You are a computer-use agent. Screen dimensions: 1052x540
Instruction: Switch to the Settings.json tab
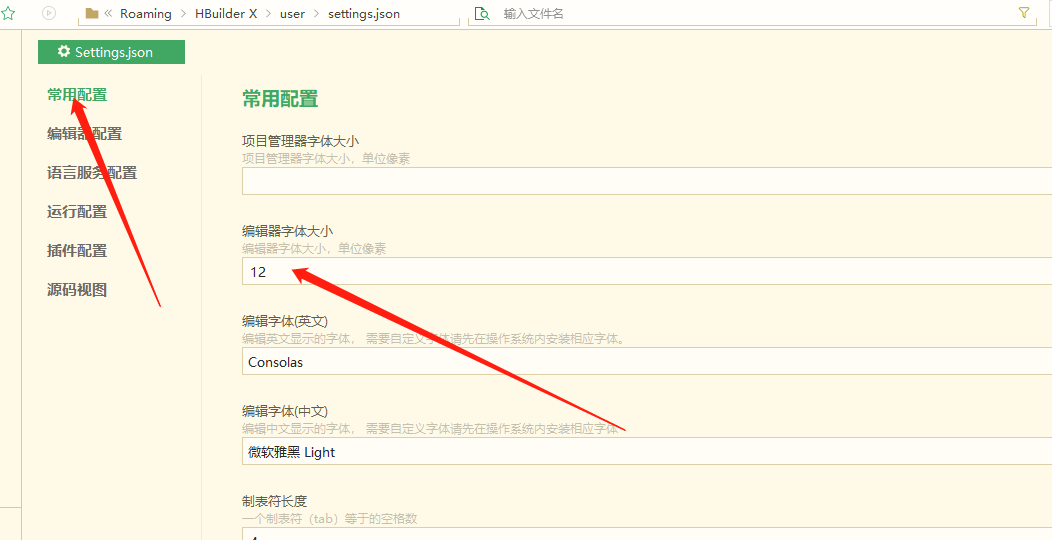coord(111,52)
